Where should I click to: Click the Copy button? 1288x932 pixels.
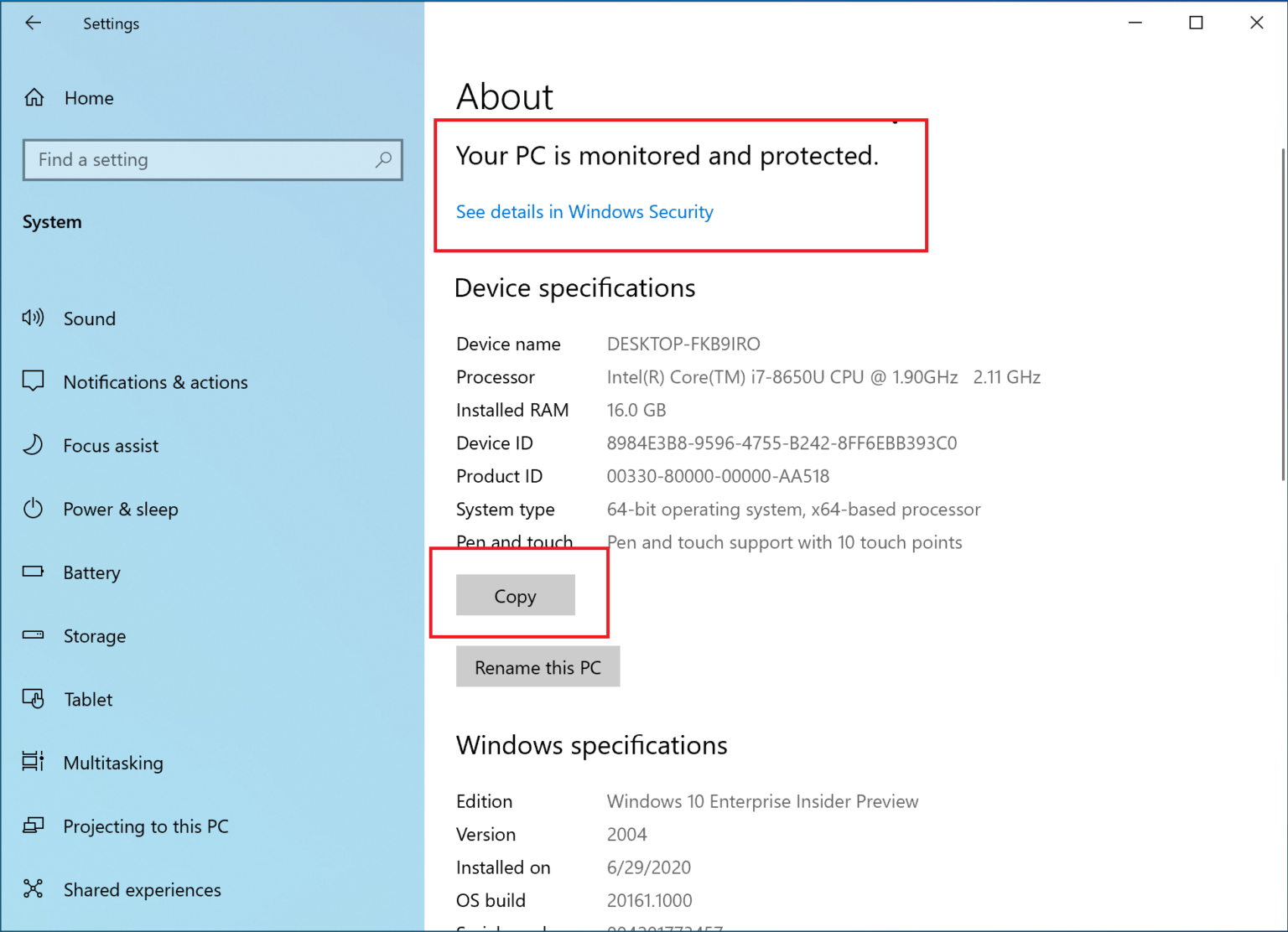pyautogui.click(x=515, y=595)
